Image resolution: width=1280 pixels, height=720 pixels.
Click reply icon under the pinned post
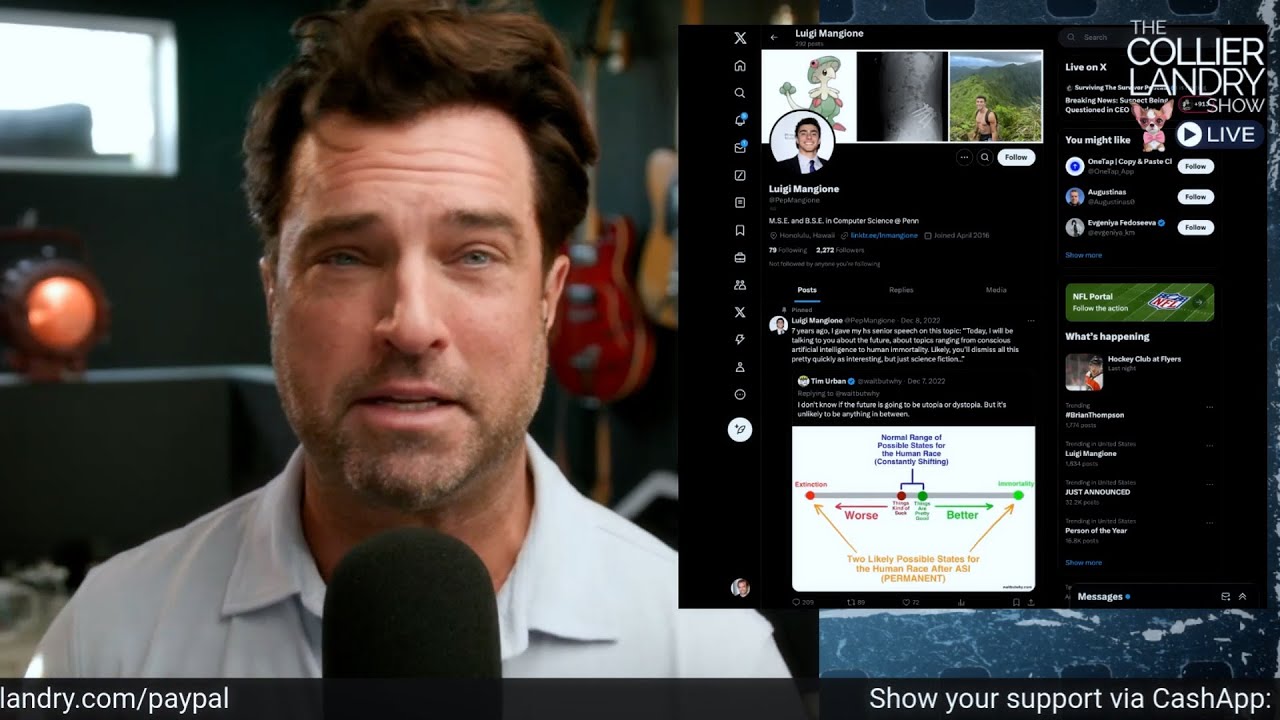797,602
